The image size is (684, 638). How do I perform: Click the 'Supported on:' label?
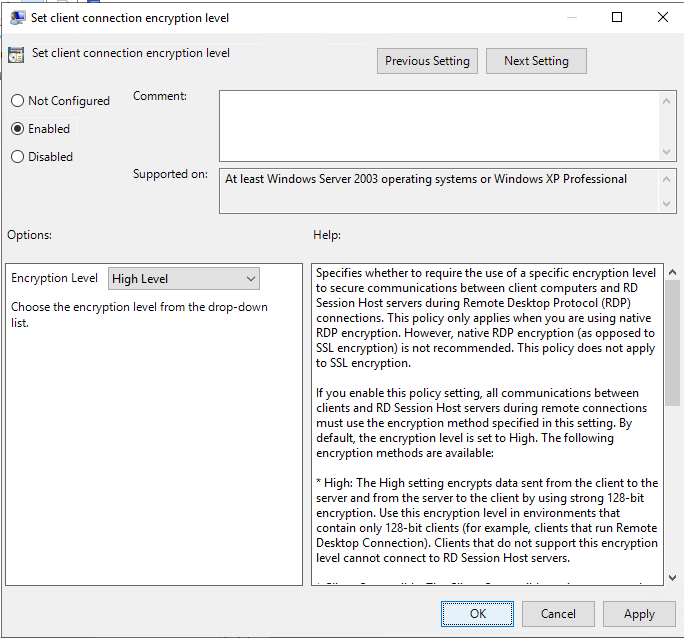point(170,174)
